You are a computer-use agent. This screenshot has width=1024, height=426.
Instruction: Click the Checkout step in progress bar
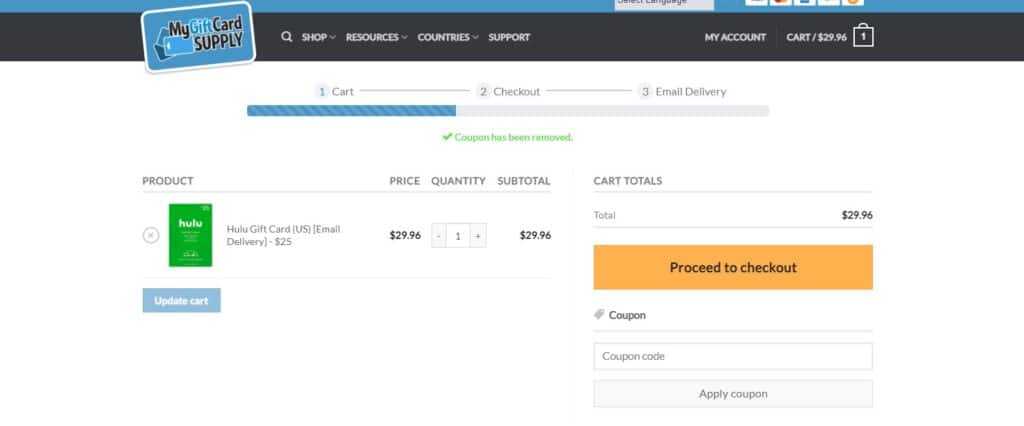coord(509,91)
